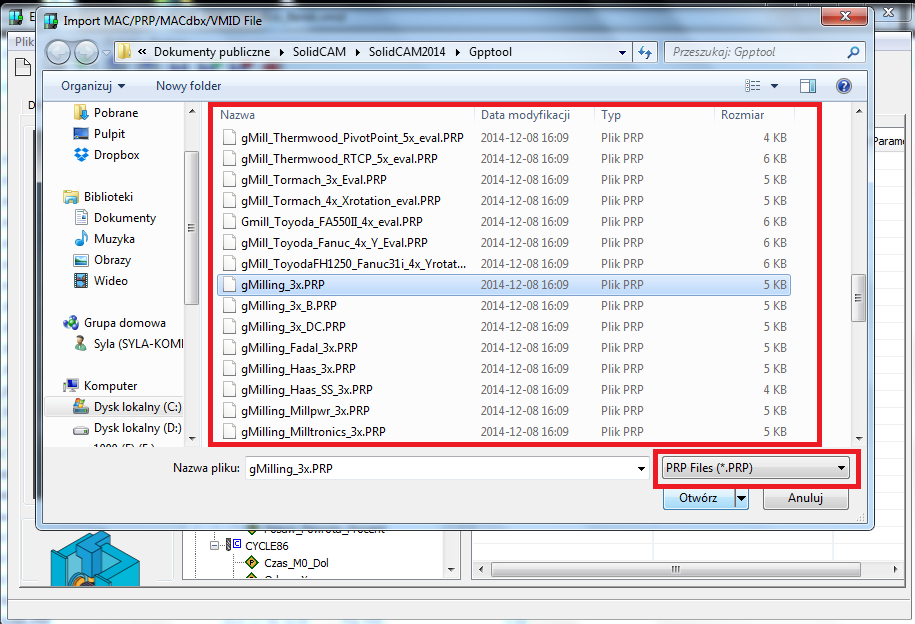The height and width of the screenshot is (624, 915).
Task: Click the refresh icon beside address bar
Action: [645, 52]
